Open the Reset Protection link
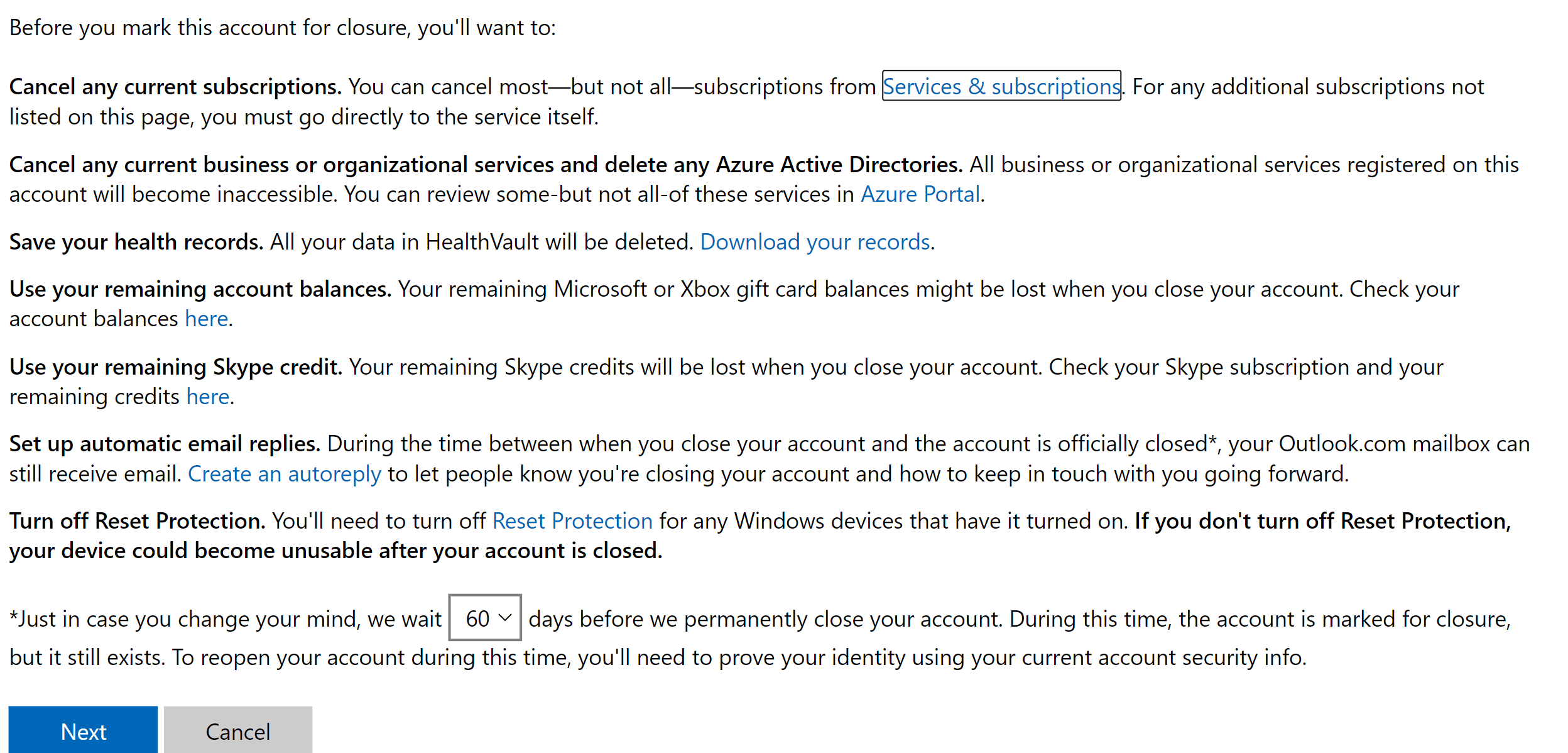 [572, 521]
